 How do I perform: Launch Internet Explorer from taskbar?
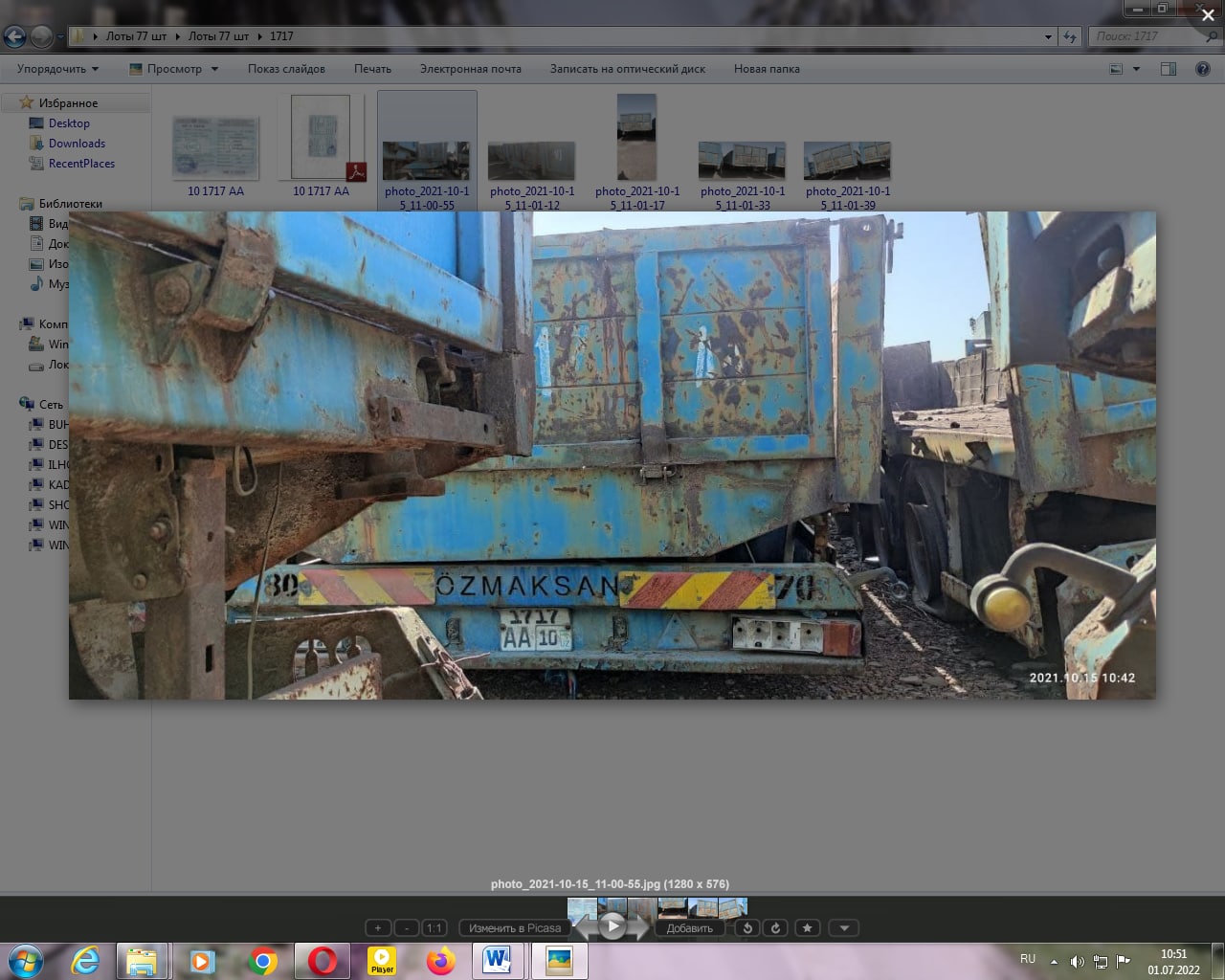(x=86, y=961)
